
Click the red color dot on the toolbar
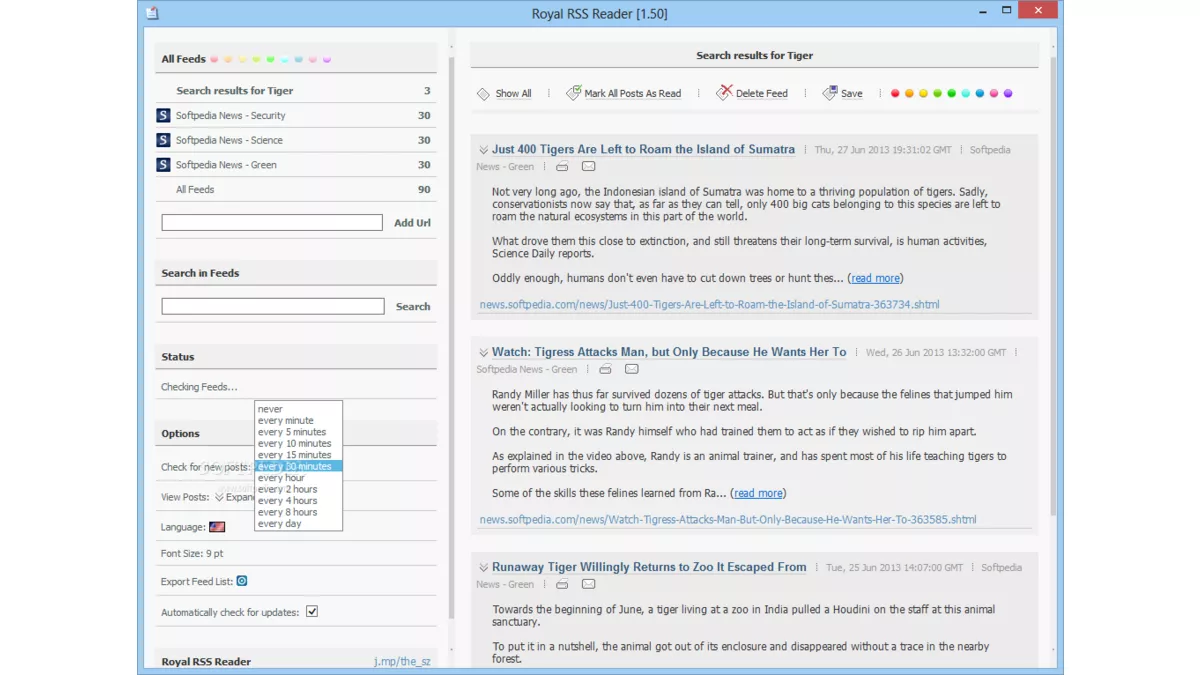(x=895, y=92)
